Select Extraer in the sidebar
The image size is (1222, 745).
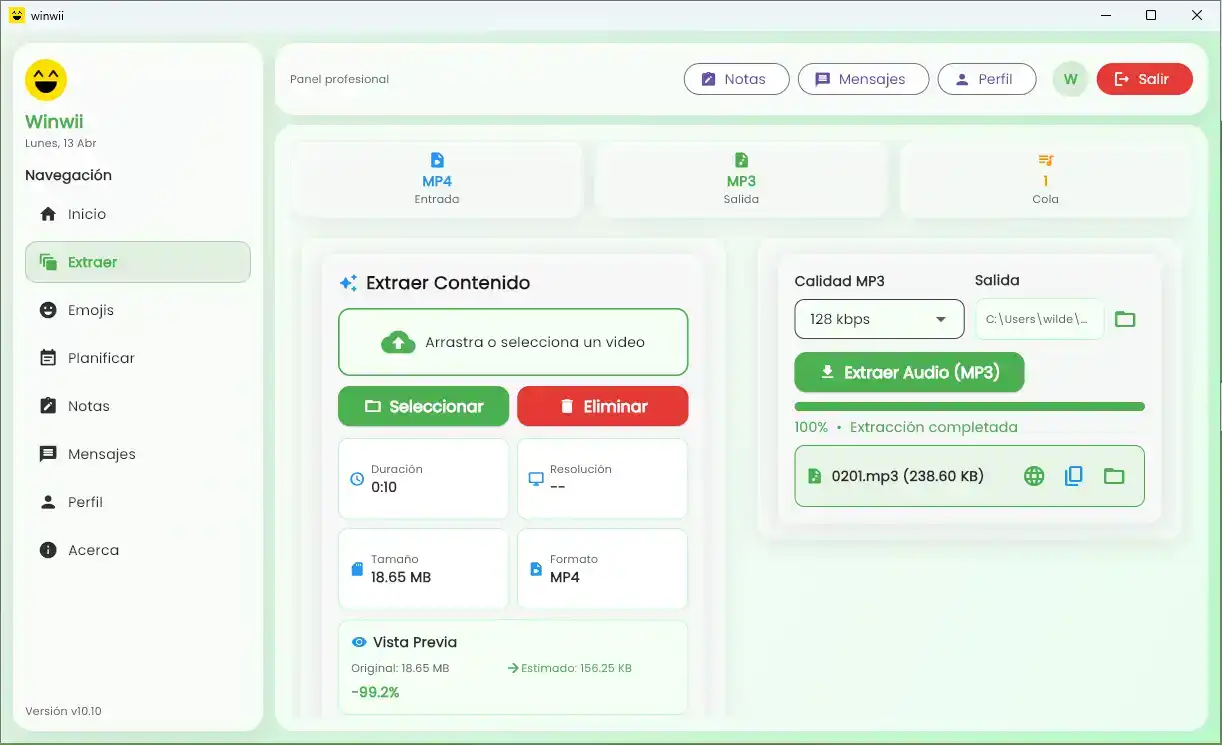138,262
